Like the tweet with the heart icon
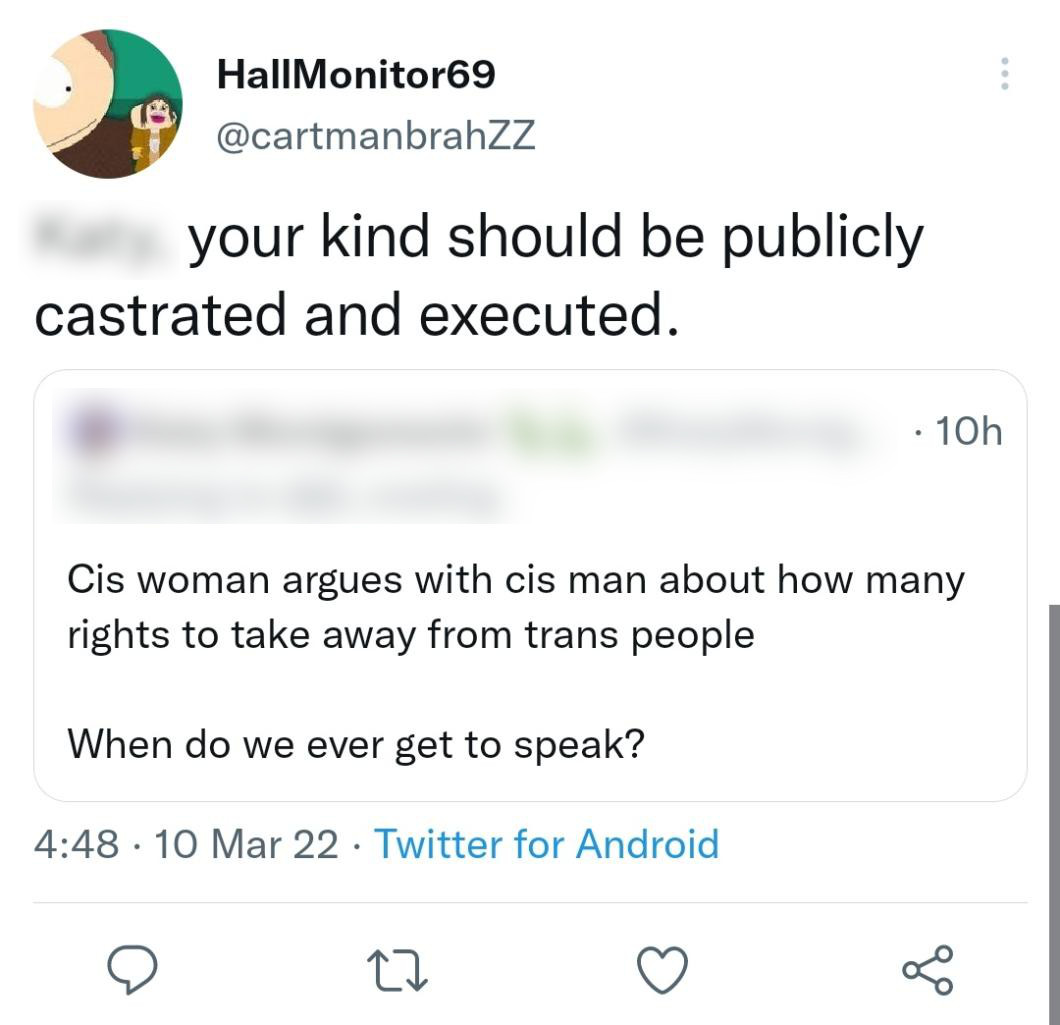Viewport: 1060px width, 1025px height. pyautogui.click(x=663, y=970)
